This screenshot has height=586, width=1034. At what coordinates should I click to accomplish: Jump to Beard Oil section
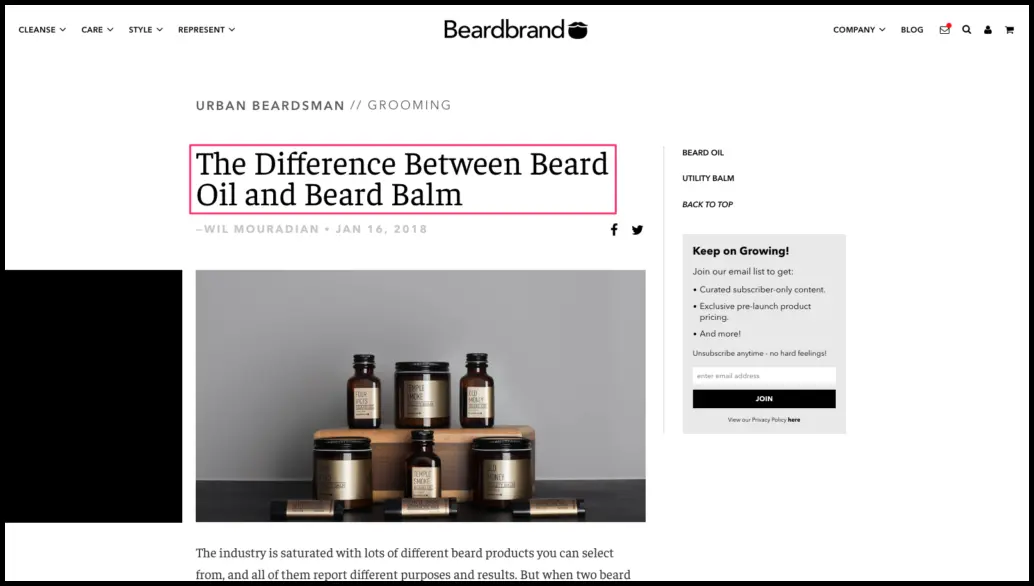[703, 152]
